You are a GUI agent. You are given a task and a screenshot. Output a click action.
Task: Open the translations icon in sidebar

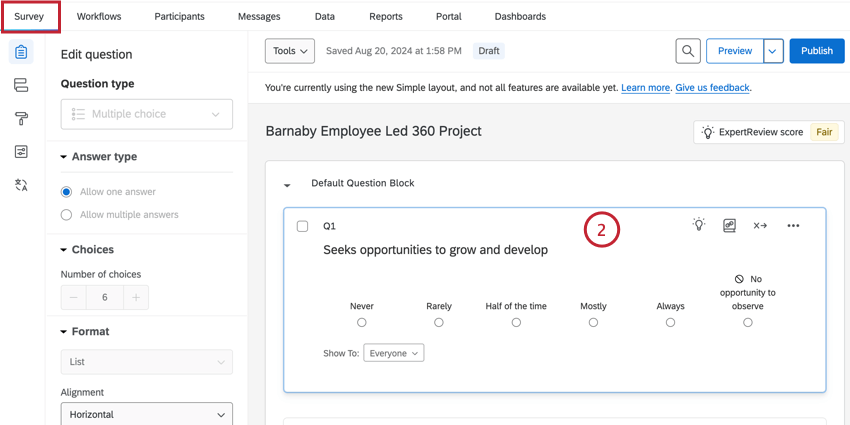coord(21,185)
